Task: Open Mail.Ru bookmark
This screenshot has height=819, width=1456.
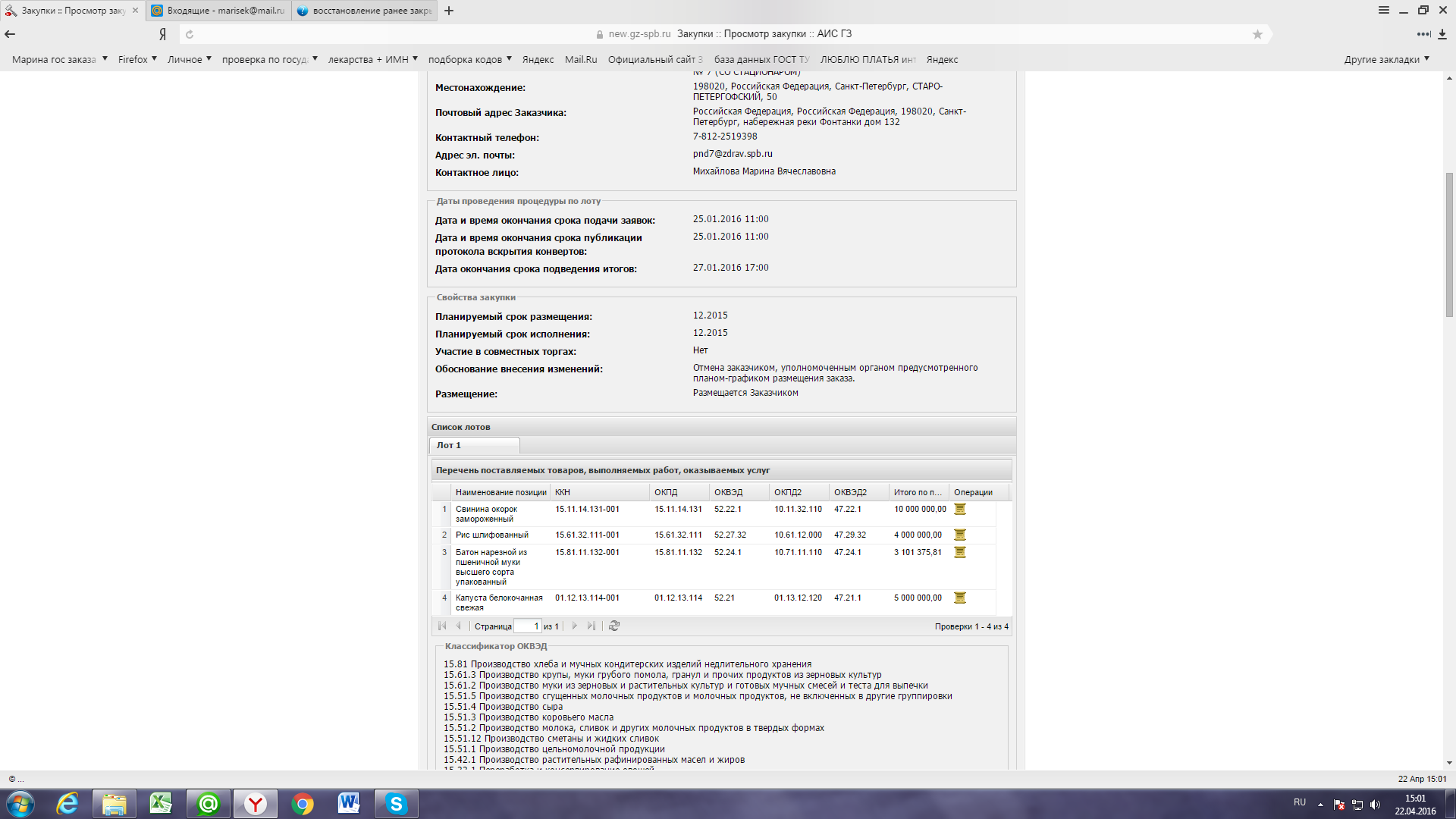Action: pyautogui.click(x=581, y=59)
